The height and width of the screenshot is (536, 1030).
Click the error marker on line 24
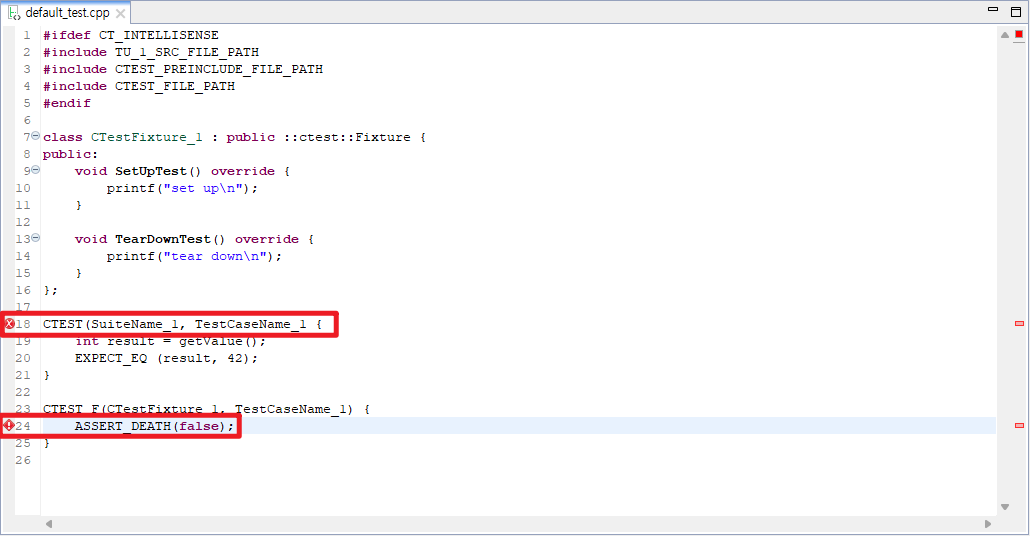tap(9, 426)
